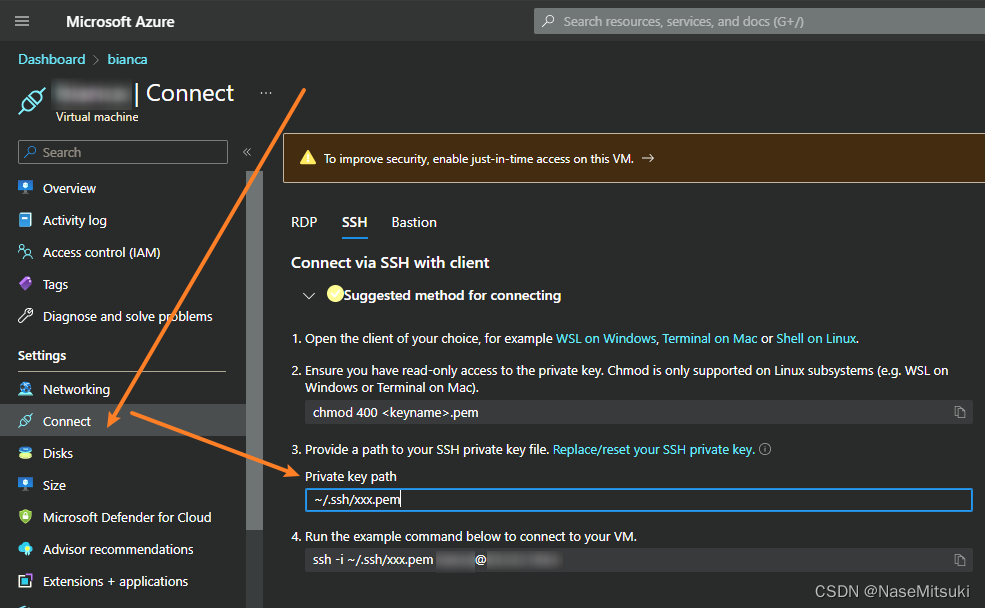Collapse the resource menu sidebar
985x608 pixels.
(247, 152)
